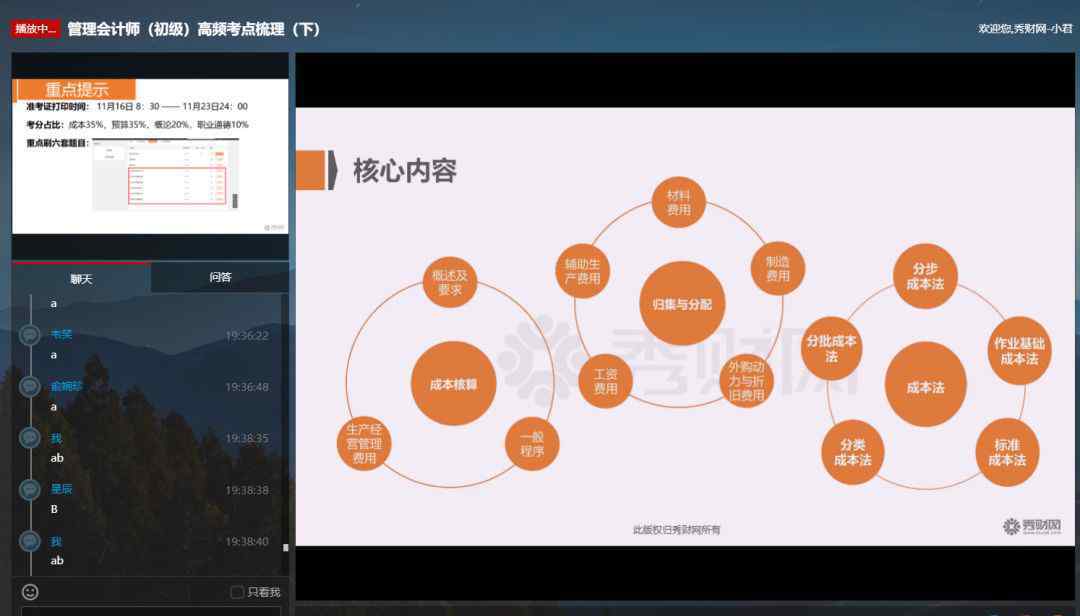The width and height of the screenshot is (1080, 616).
Task: Click the course title 管理会计师 heading
Action: click(x=194, y=29)
